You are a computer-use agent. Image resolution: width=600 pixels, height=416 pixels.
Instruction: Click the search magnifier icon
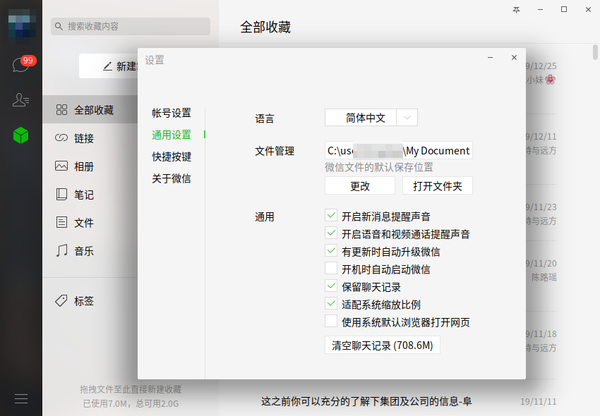(x=59, y=26)
